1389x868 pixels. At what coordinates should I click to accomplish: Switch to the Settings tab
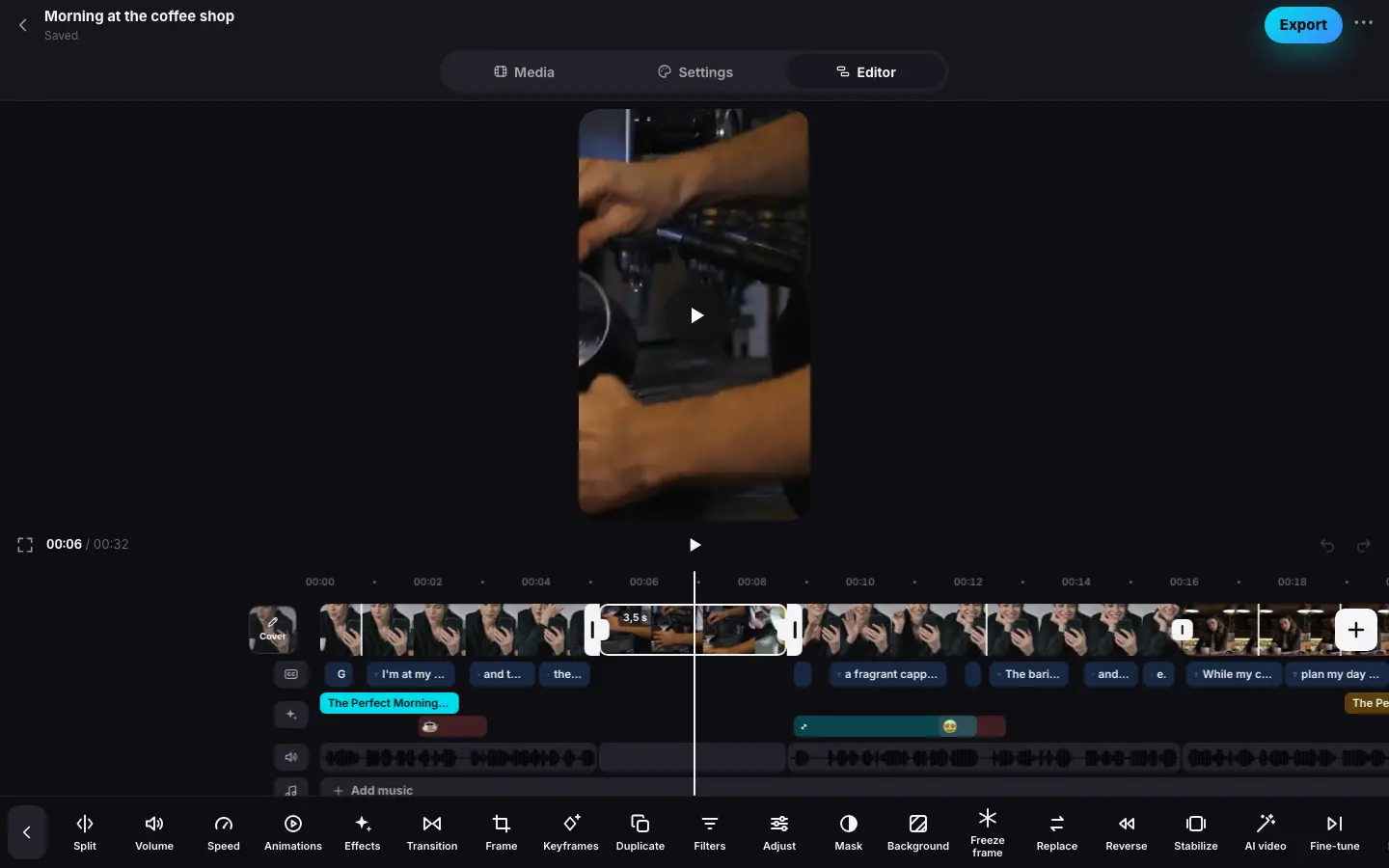694,72
